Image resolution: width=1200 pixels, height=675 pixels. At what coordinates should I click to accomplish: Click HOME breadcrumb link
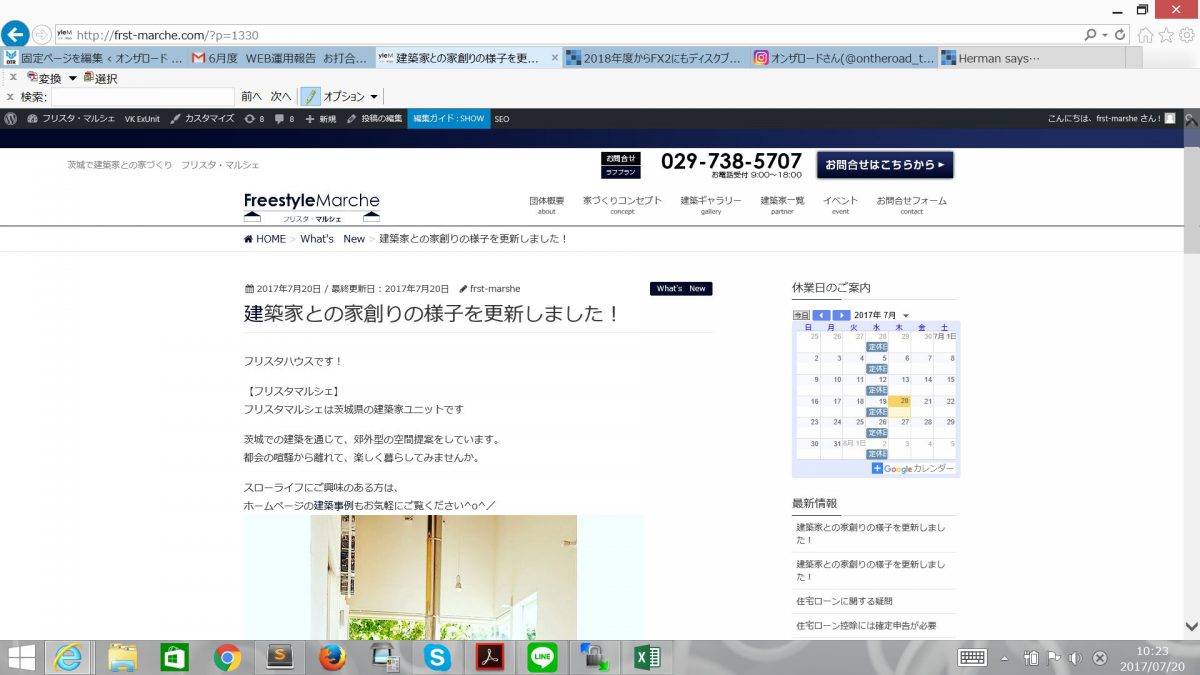pos(265,239)
